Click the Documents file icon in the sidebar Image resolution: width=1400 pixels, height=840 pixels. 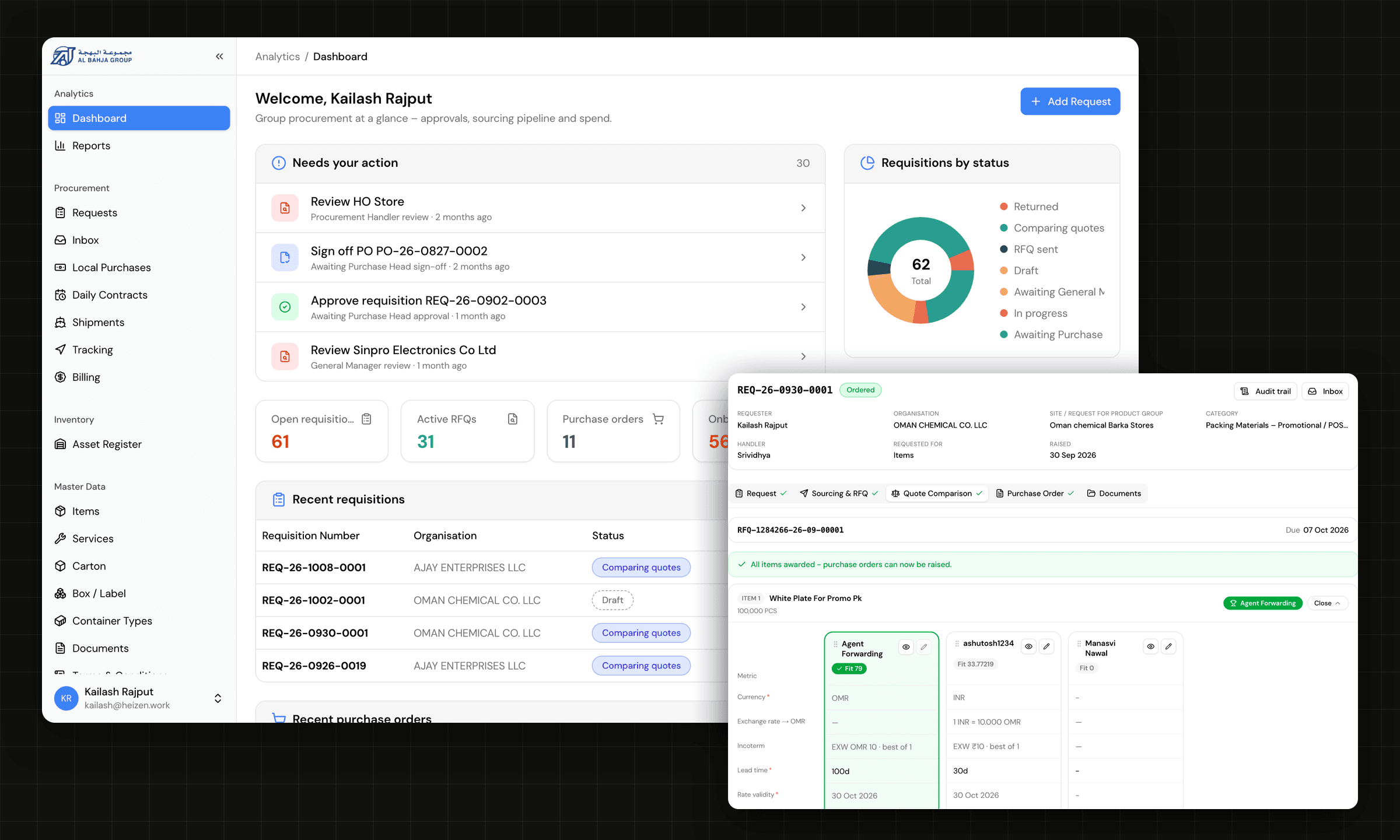[x=60, y=649]
